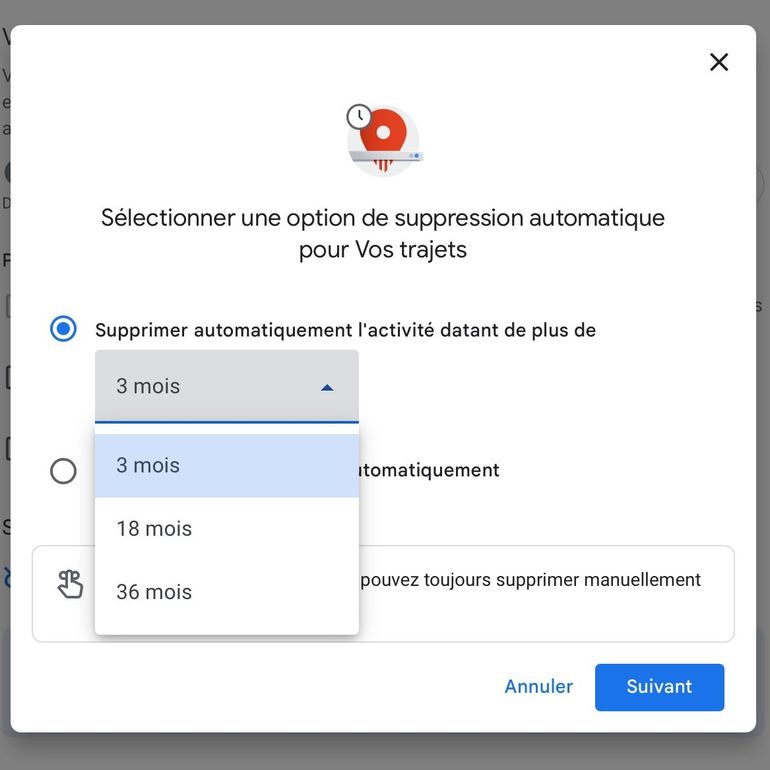The image size is (770, 770).
Task: Click the location pin shredder illustration
Action: click(x=384, y=140)
